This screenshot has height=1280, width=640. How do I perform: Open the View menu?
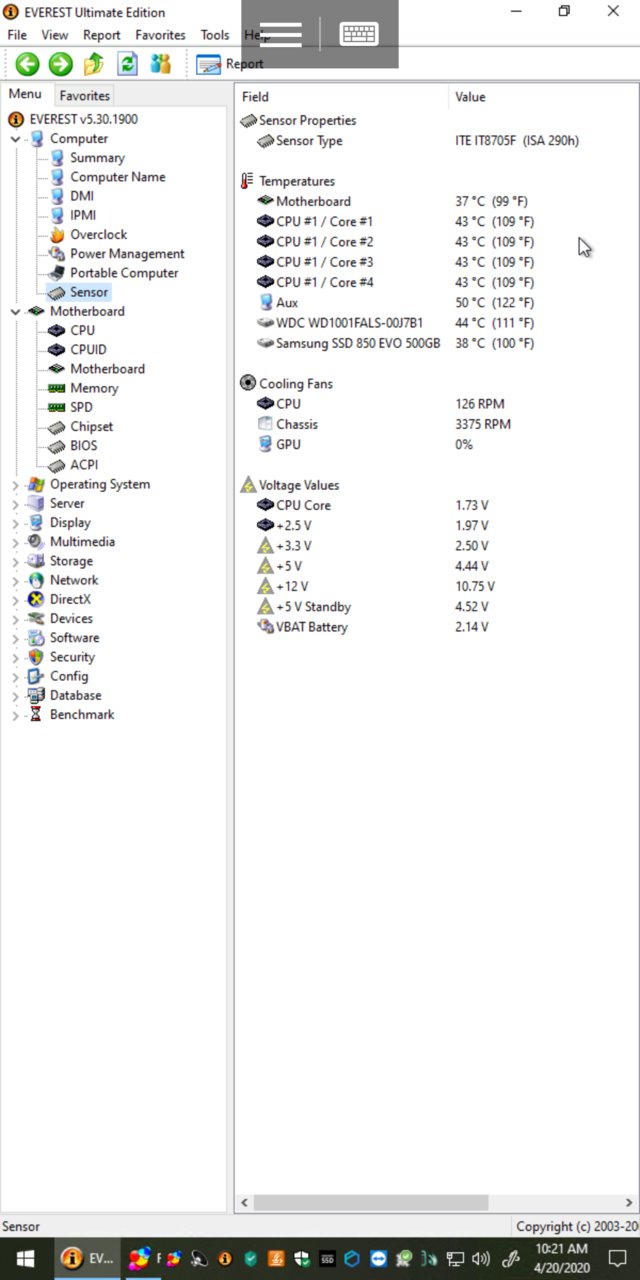[55, 35]
